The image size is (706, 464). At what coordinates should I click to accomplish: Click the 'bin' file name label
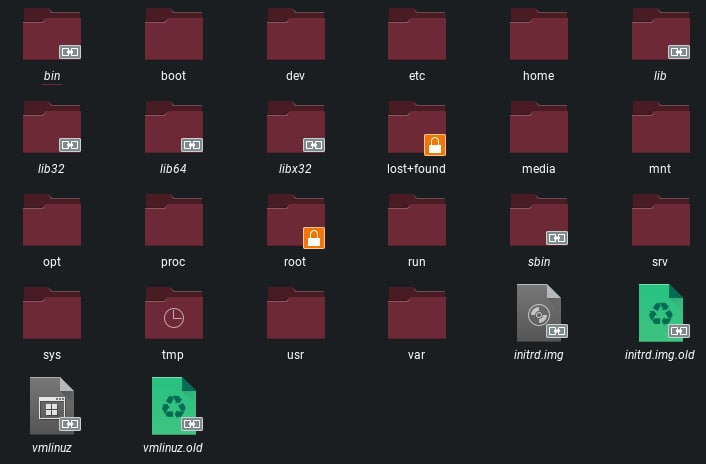click(52, 76)
